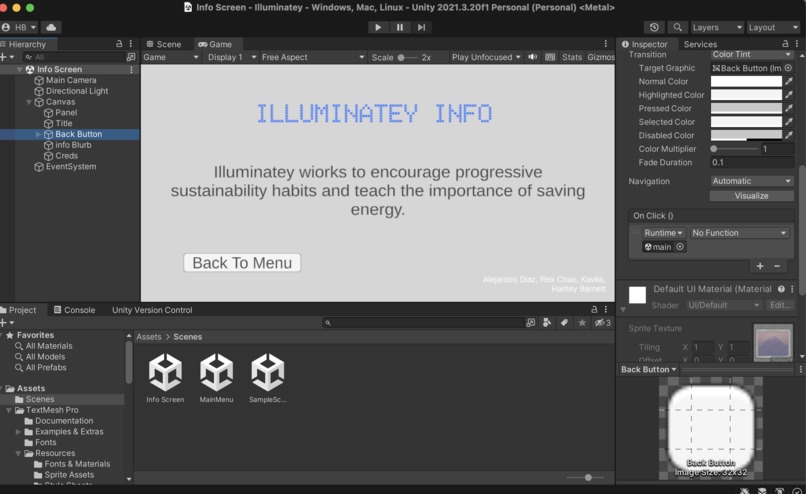Open the Navigation Automatic dropdown
The height and width of the screenshot is (494, 806).
click(752, 181)
